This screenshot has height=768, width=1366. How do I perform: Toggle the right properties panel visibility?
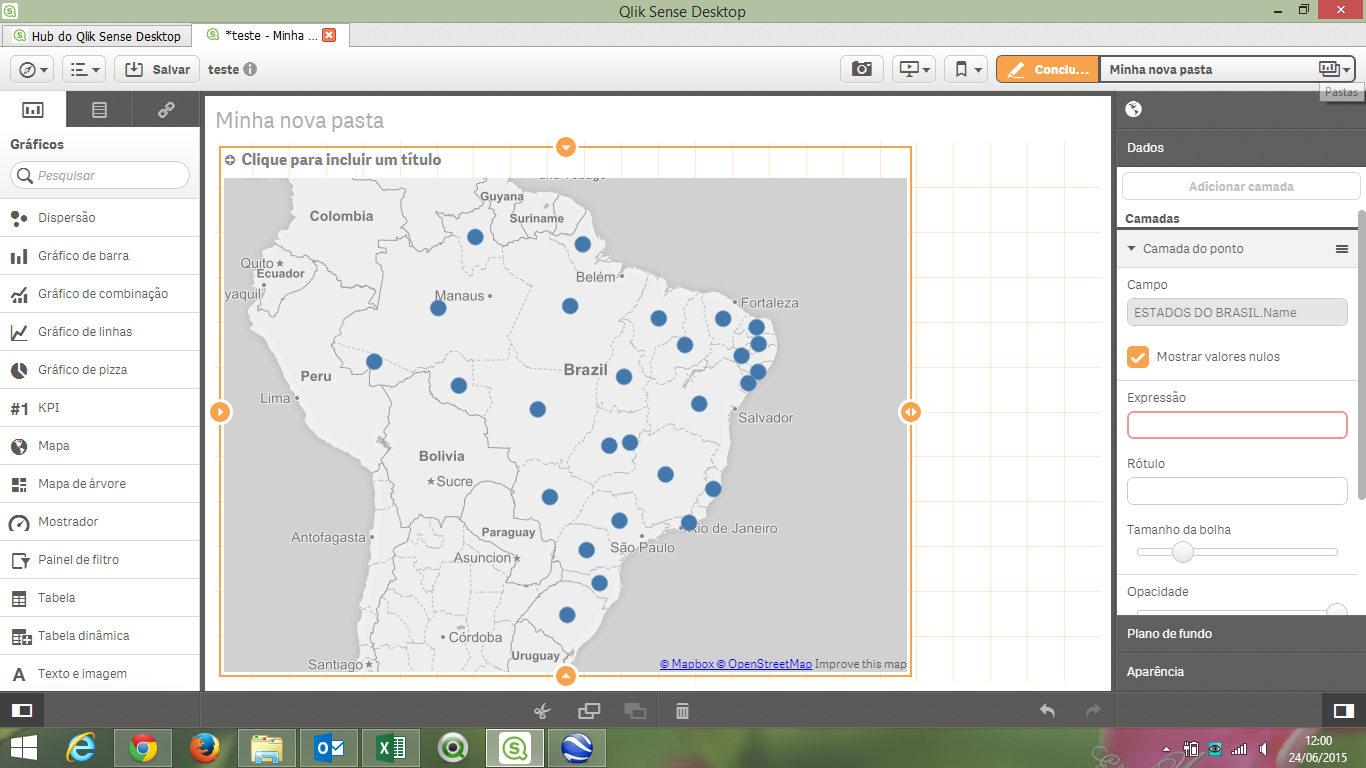[1343, 711]
